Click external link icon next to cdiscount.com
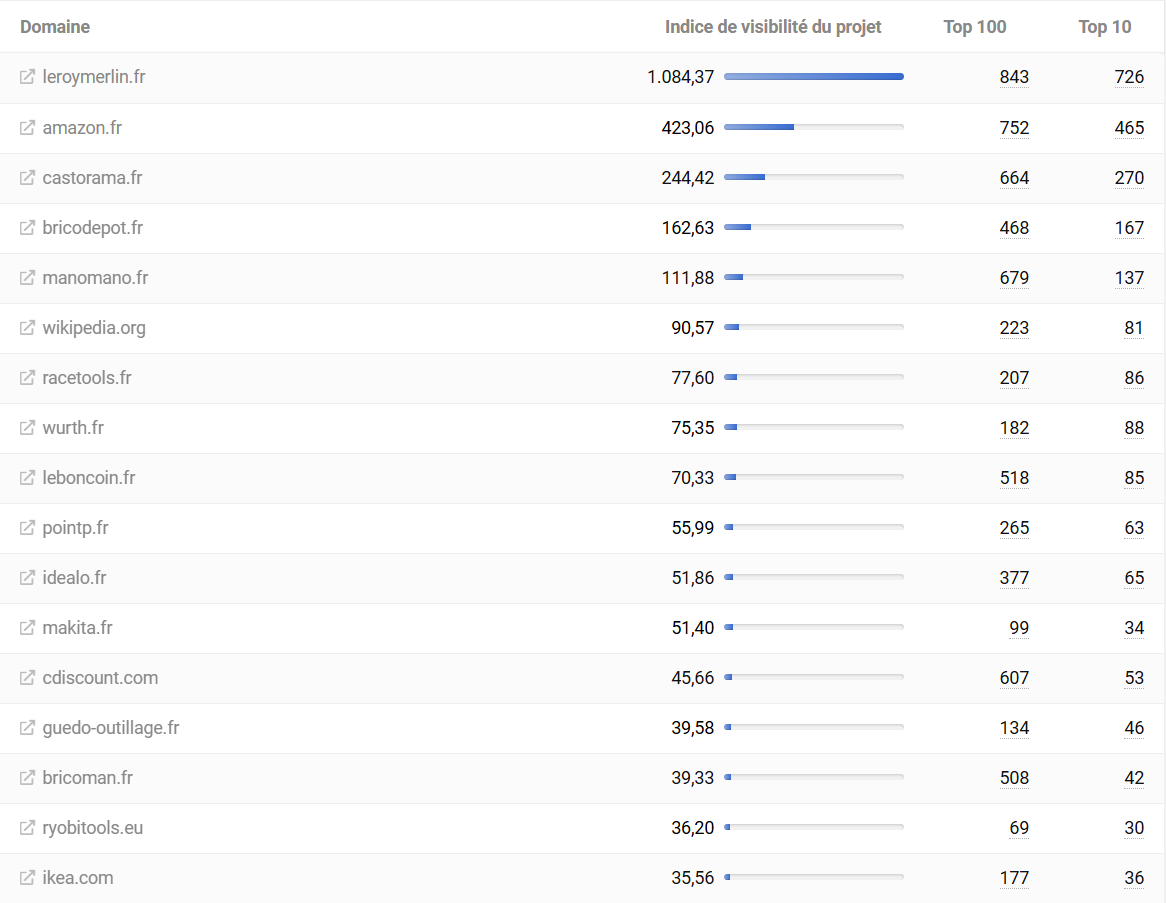1166x903 pixels. pos(28,678)
